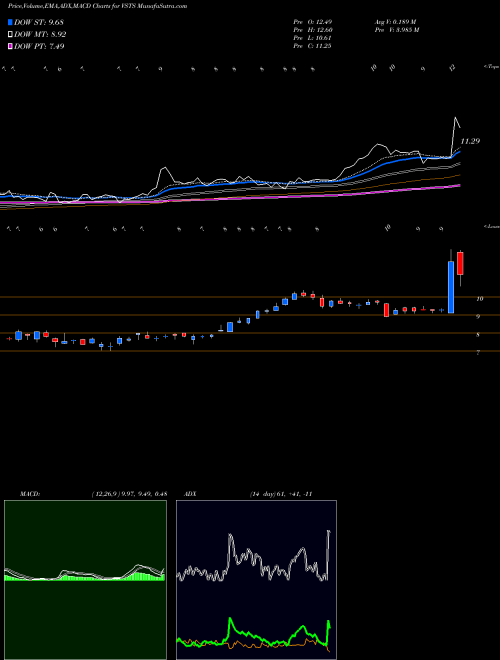
Task: Click the 'Avg V: 0.189 M' volume text
Action: pyautogui.click(x=395, y=22)
